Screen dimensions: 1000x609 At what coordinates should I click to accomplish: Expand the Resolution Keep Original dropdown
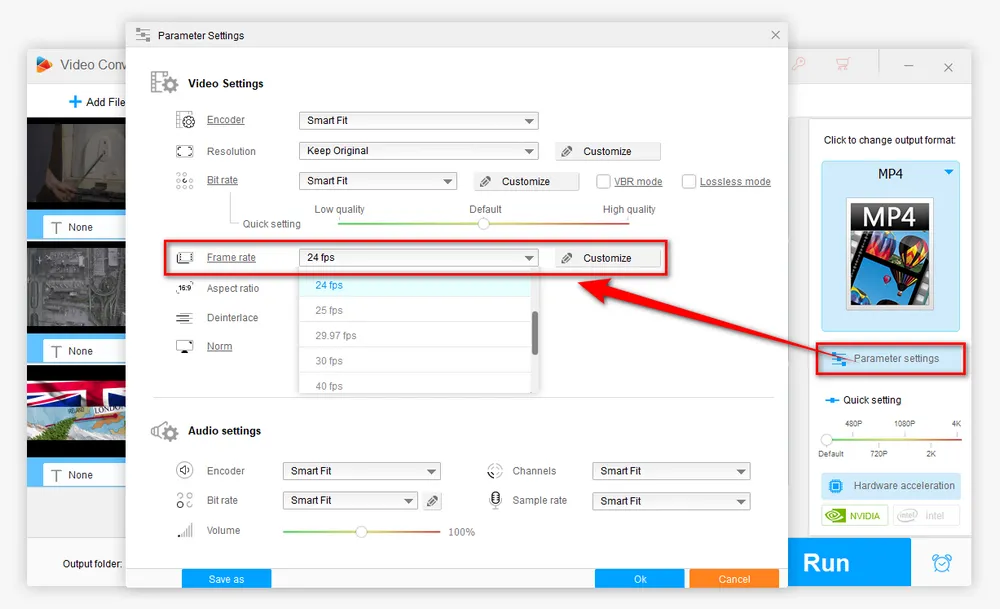(x=418, y=151)
